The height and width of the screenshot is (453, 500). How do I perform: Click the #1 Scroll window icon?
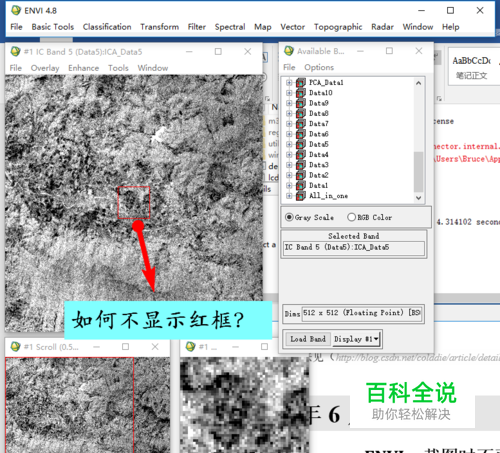click(15, 347)
